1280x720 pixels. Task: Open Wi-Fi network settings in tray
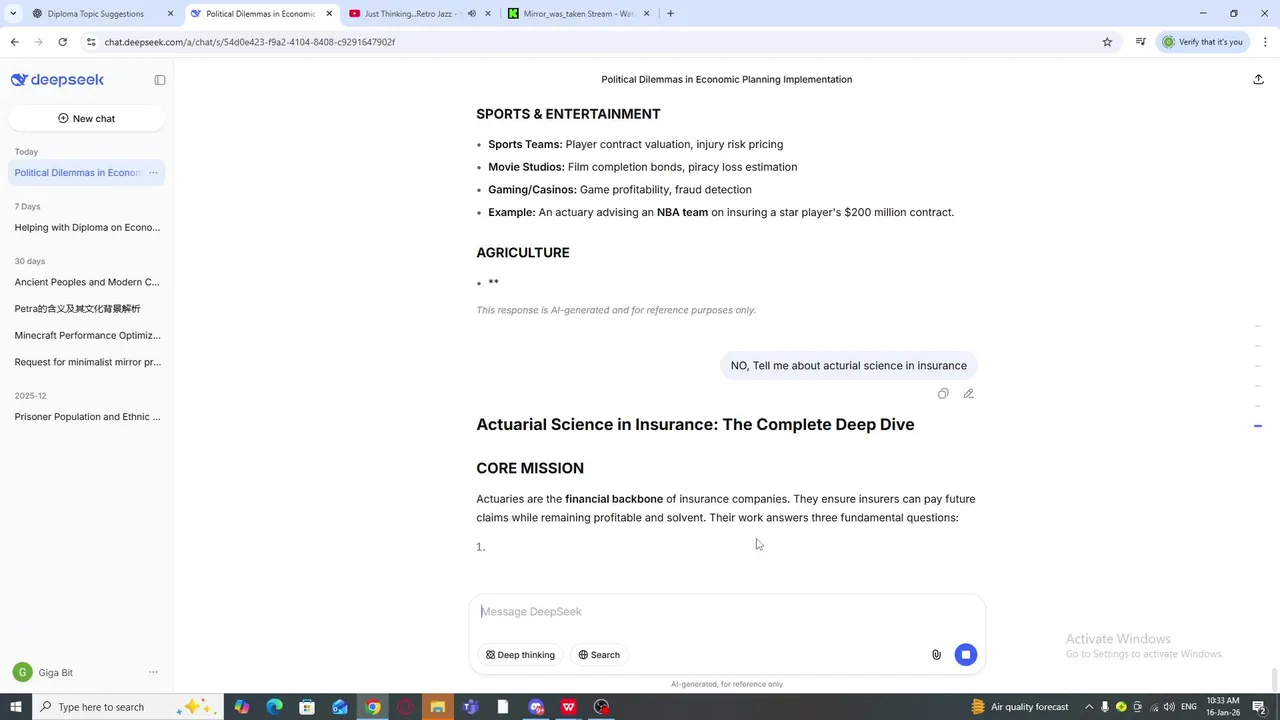[1152, 707]
